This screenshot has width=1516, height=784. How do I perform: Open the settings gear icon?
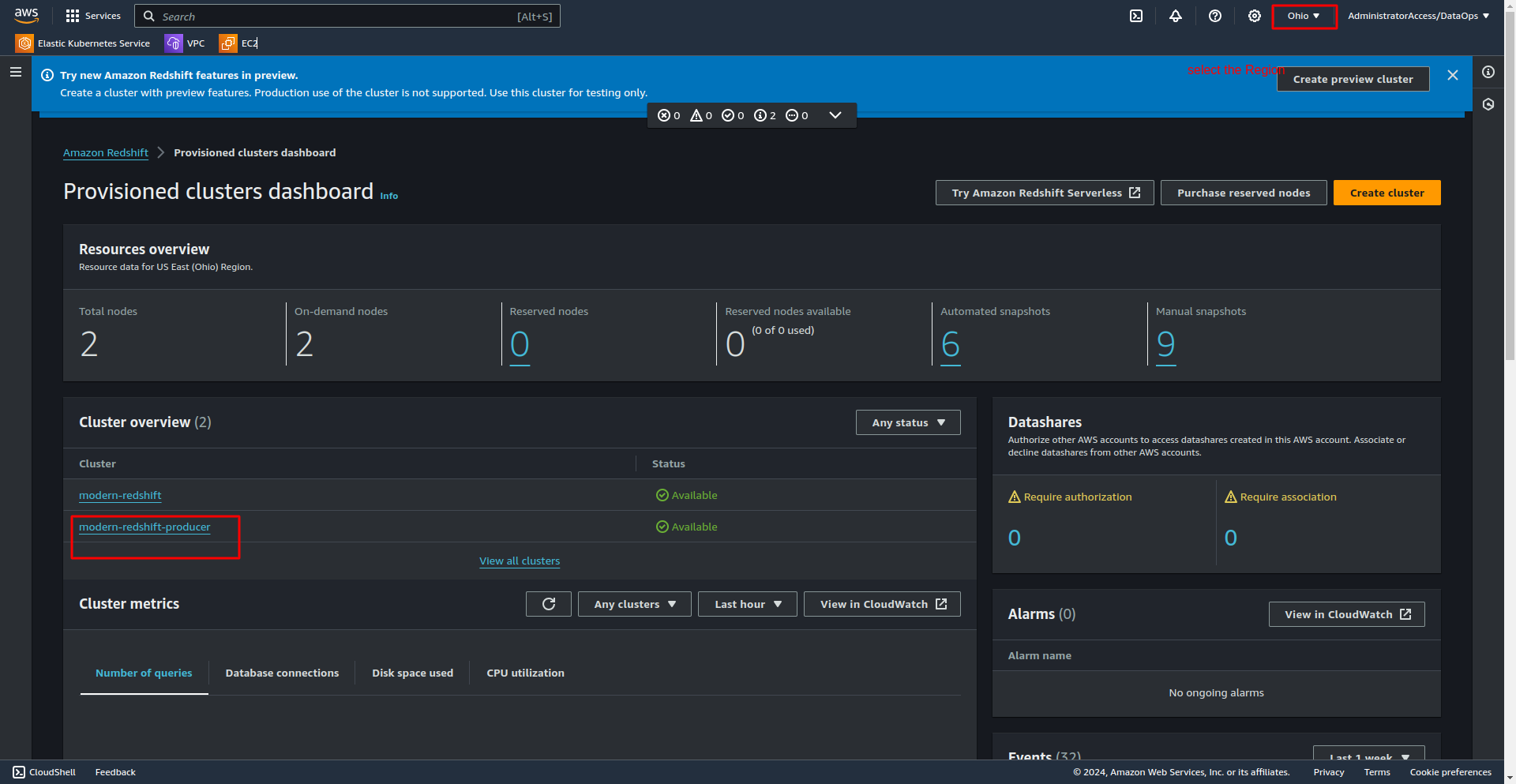point(1255,16)
